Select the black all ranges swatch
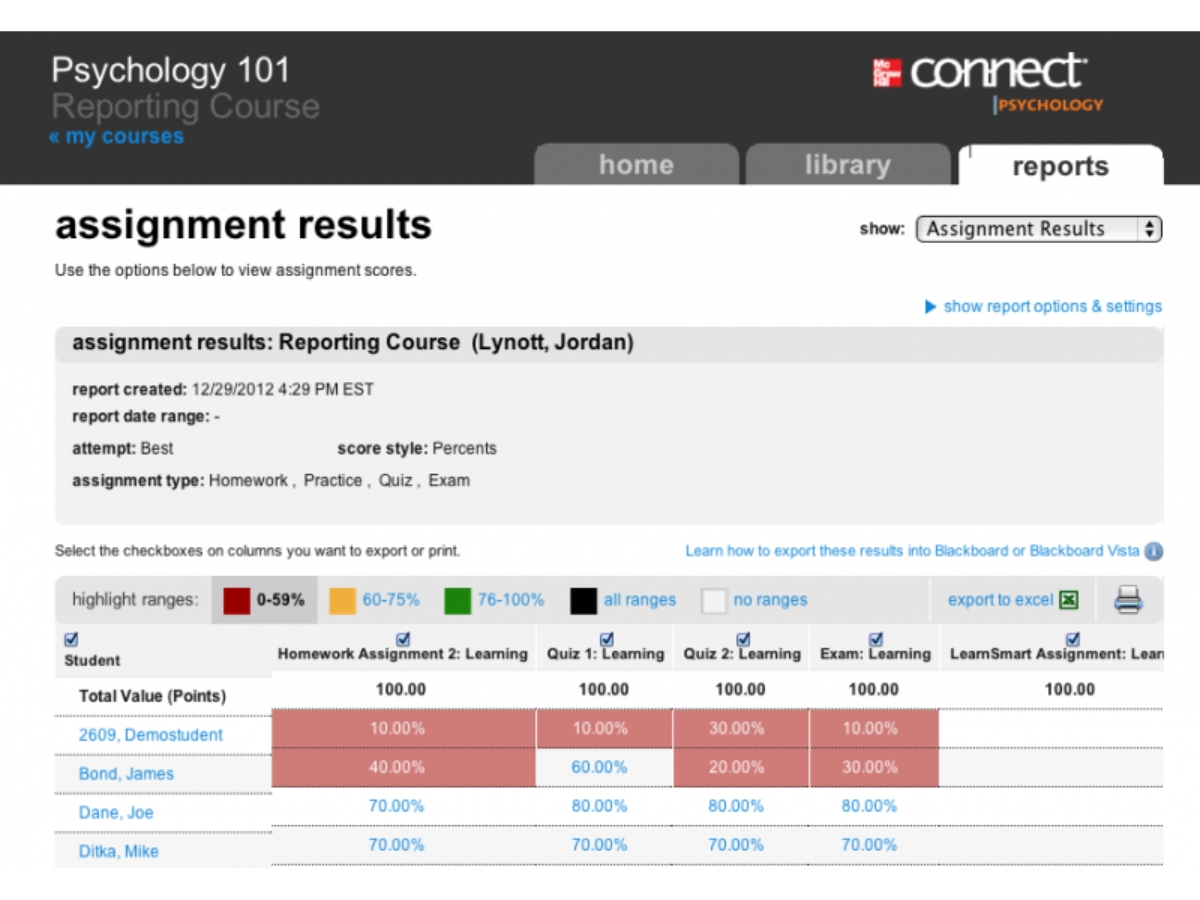Image resolution: width=1200 pixels, height=900 pixels. 584,600
